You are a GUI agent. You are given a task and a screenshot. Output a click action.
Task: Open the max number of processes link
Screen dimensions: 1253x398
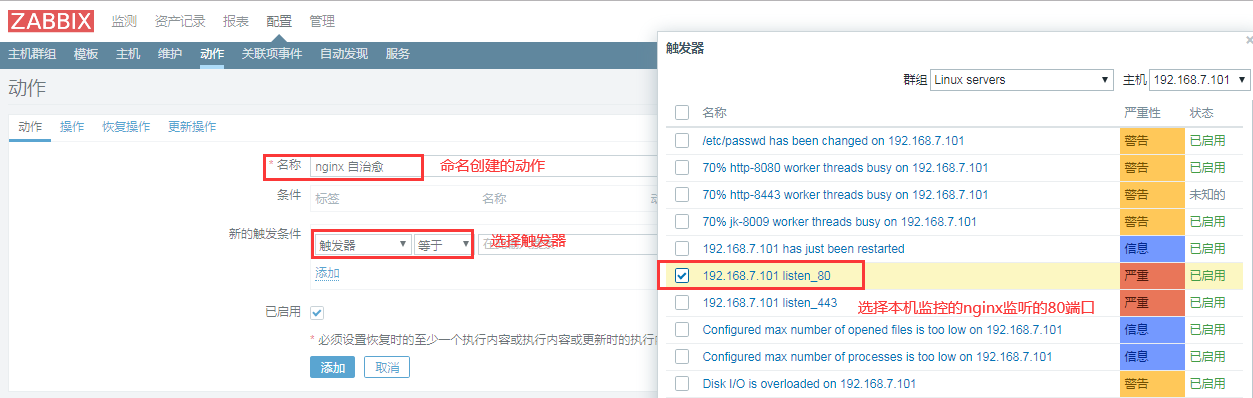point(877,356)
